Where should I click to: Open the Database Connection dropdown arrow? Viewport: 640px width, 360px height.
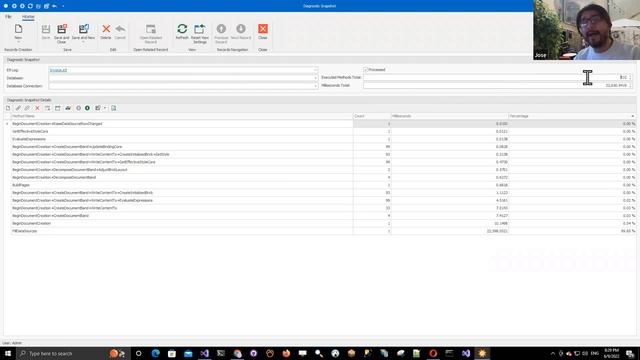315,86
